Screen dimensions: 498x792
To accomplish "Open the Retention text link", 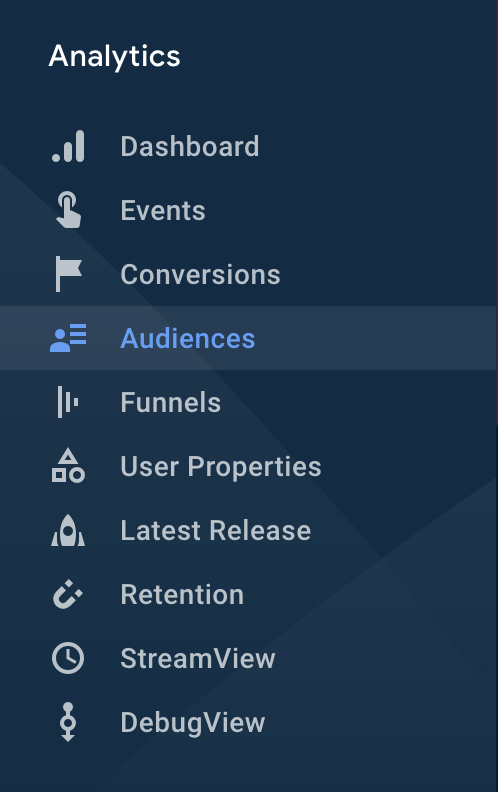I will (x=182, y=594).
